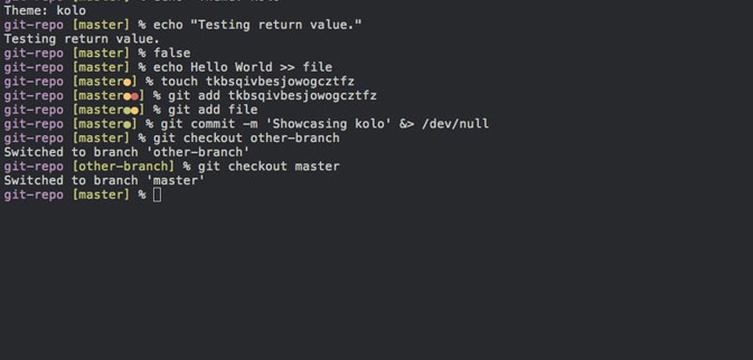Screen dimensions: 753x360
Task: Click the 'Switched to branch 'master'' output line
Action: coord(104,180)
